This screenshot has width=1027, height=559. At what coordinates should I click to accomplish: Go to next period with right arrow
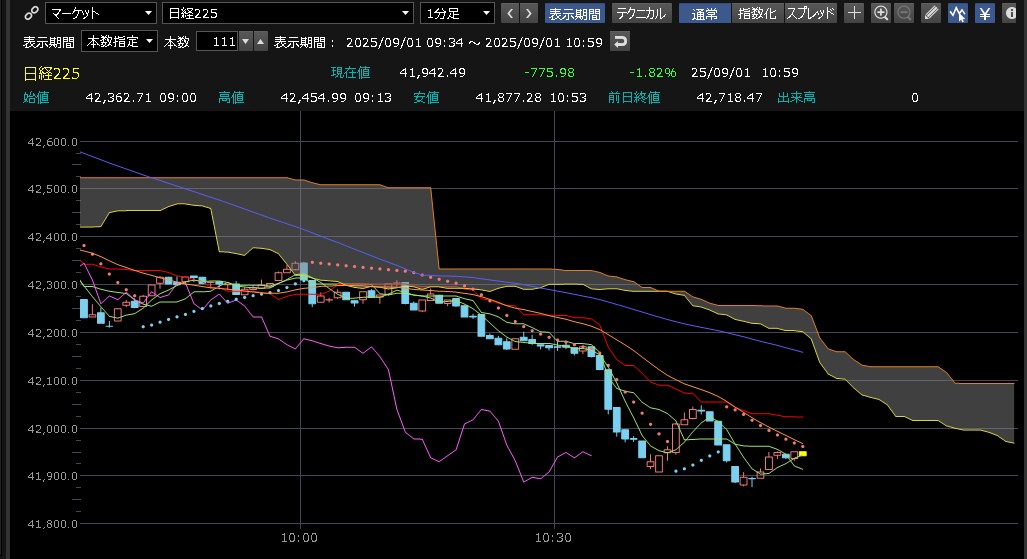pos(529,13)
